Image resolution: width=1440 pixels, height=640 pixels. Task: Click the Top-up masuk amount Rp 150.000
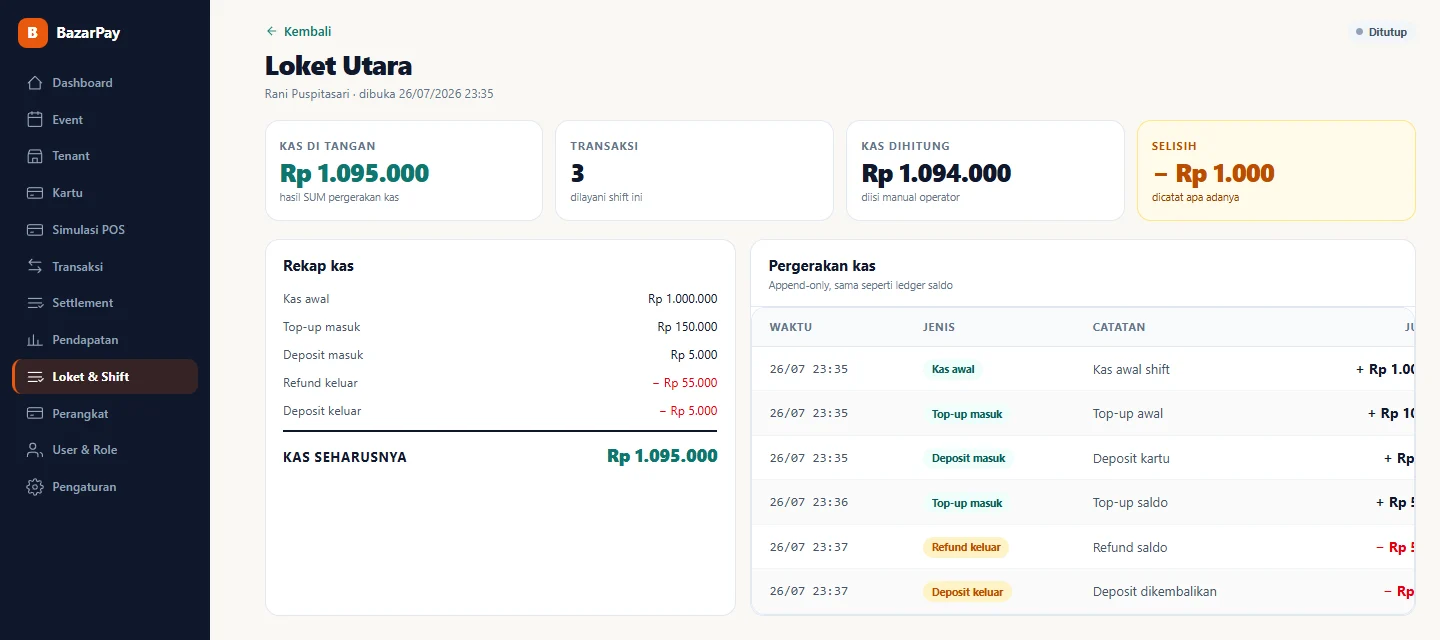pos(687,327)
